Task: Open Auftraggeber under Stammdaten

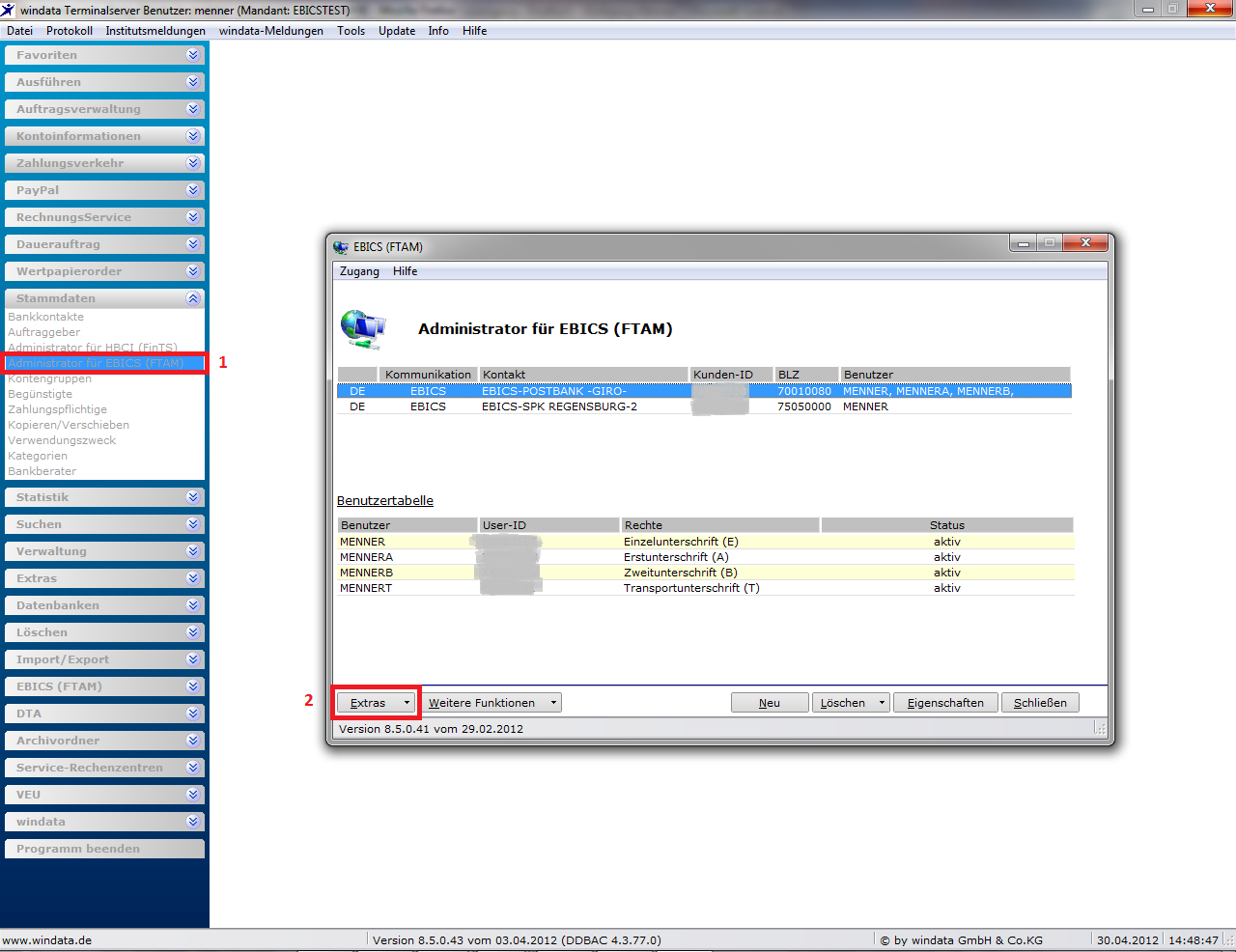Action: coord(44,332)
